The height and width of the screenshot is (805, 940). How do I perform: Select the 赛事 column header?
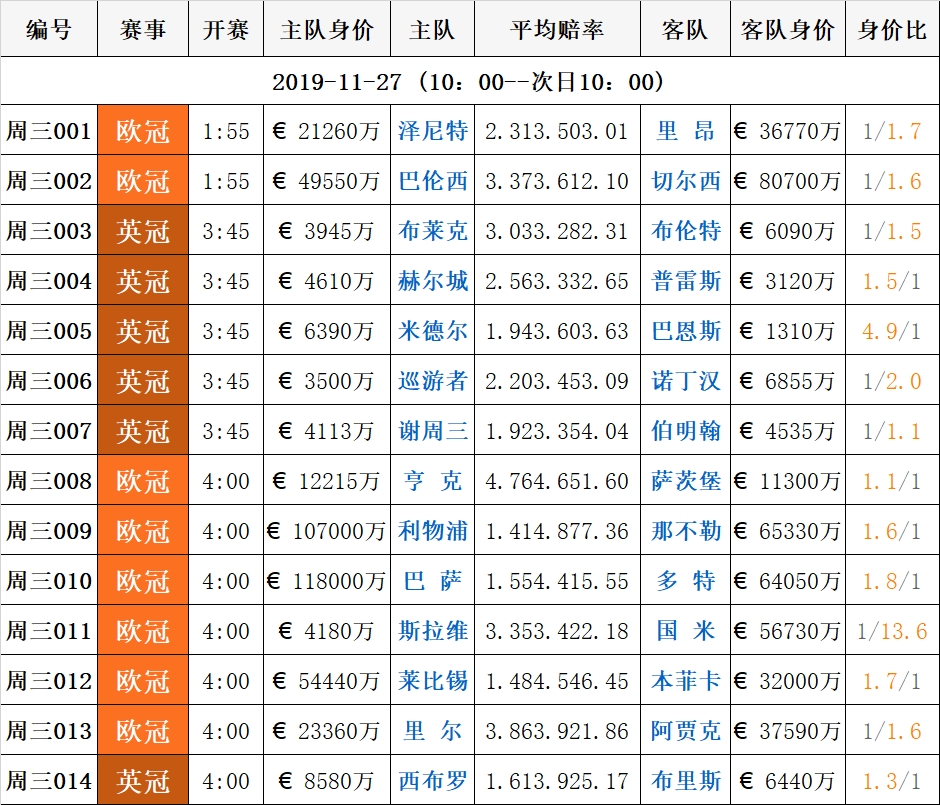point(143,29)
